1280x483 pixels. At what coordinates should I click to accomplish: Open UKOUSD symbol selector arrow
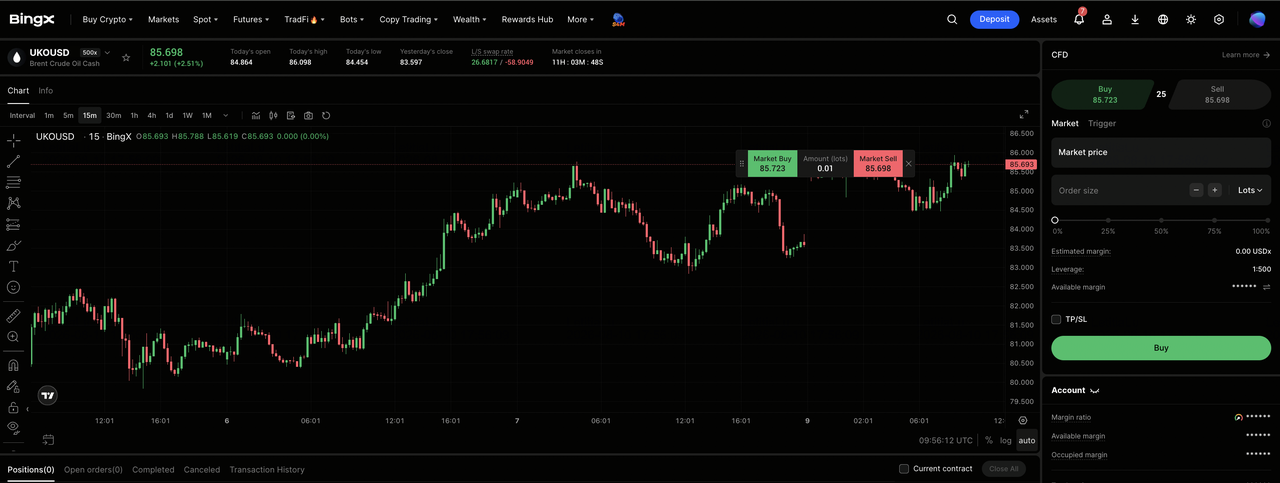[107, 52]
